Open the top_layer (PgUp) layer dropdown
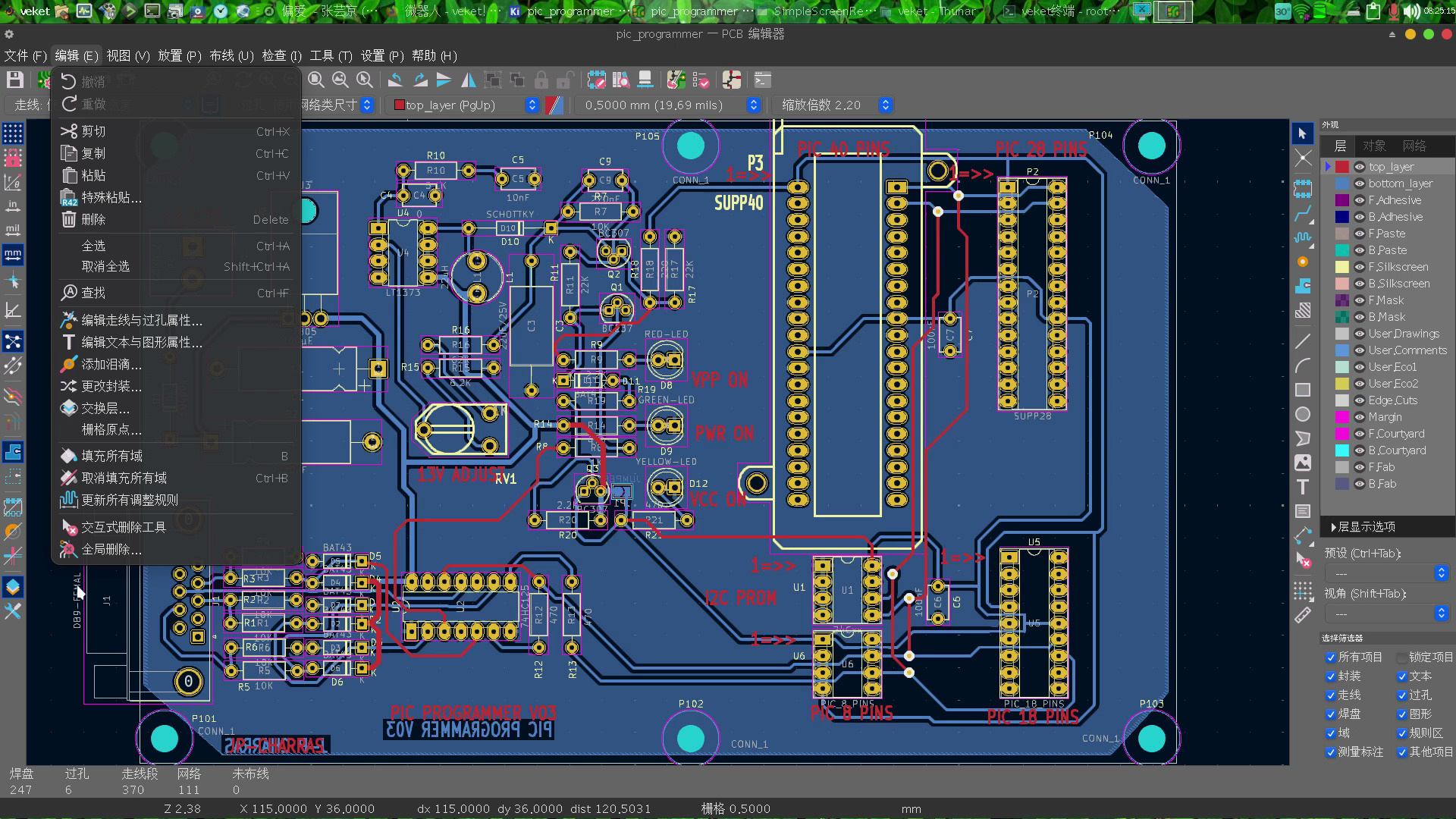 tap(464, 105)
